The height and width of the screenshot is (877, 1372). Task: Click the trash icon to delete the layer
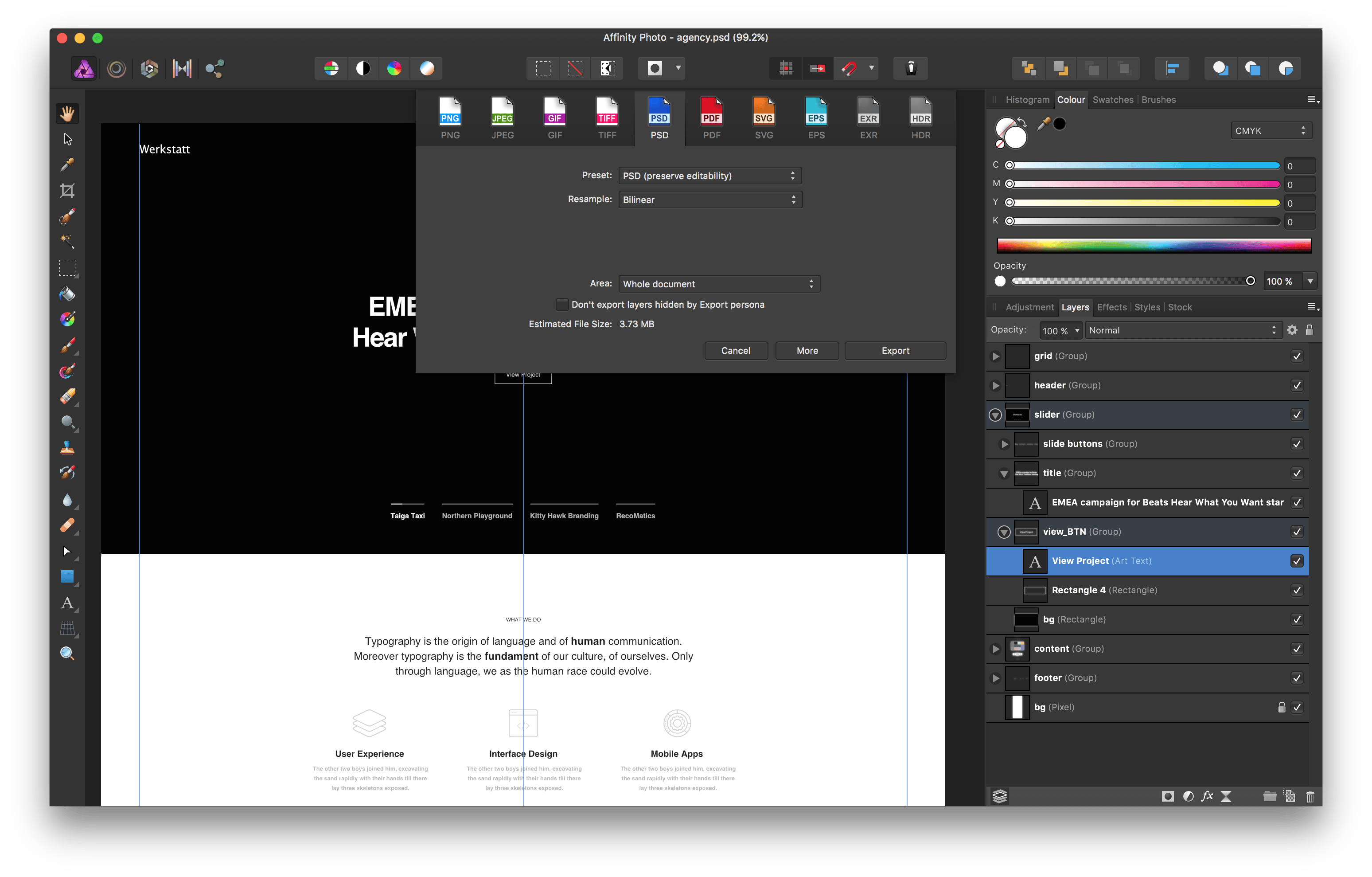tap(1310, 797)
